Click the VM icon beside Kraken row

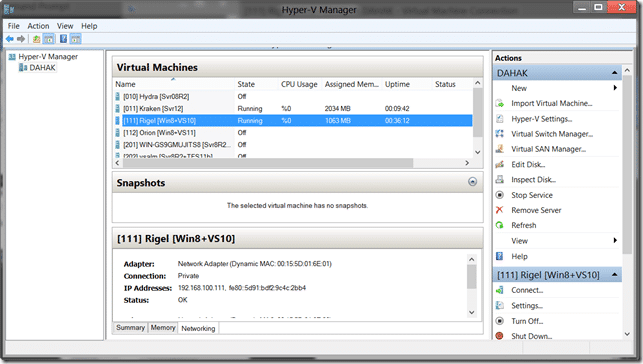(x=118, y=109)
